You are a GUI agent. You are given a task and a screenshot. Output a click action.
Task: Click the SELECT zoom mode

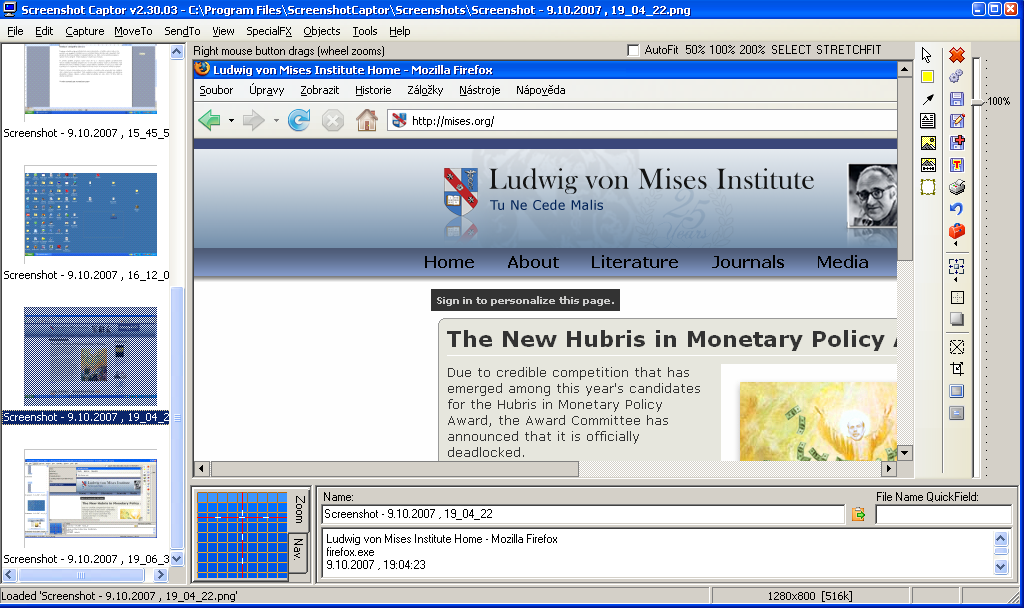(792, 50)
